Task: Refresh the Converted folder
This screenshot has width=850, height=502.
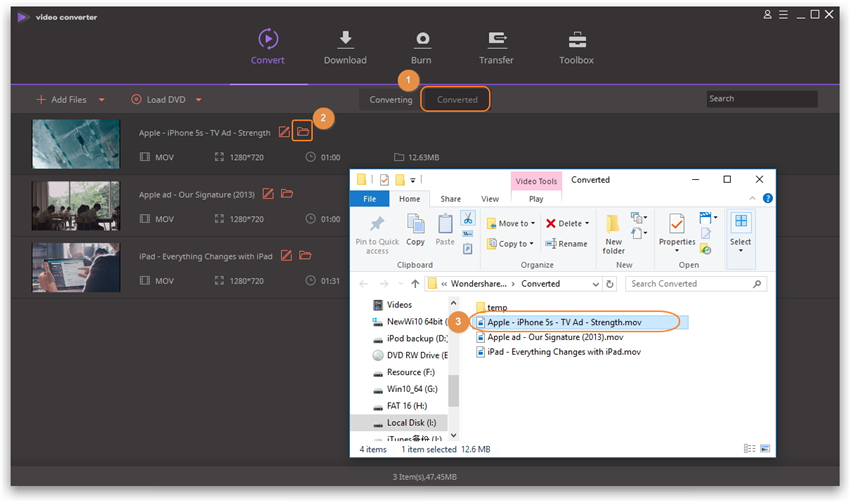Action: tap(610, 284)
